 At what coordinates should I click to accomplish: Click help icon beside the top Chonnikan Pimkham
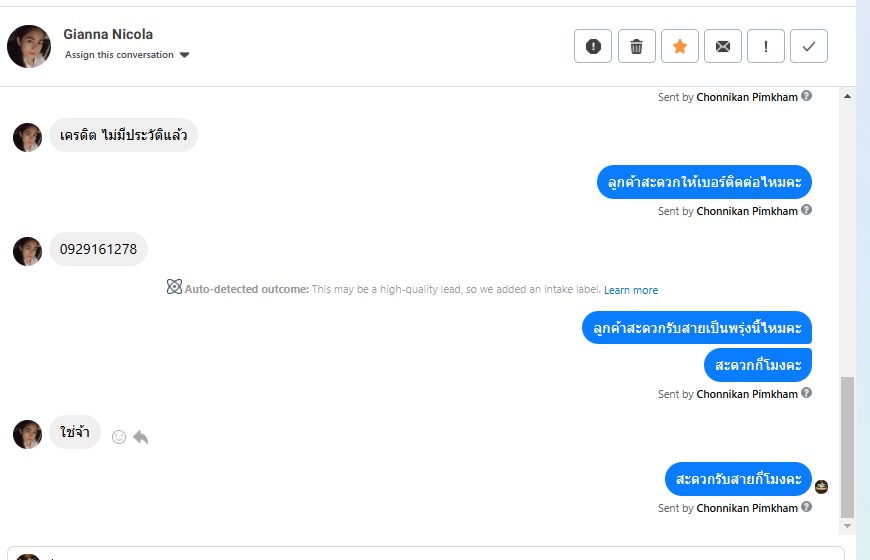[807, 96]
